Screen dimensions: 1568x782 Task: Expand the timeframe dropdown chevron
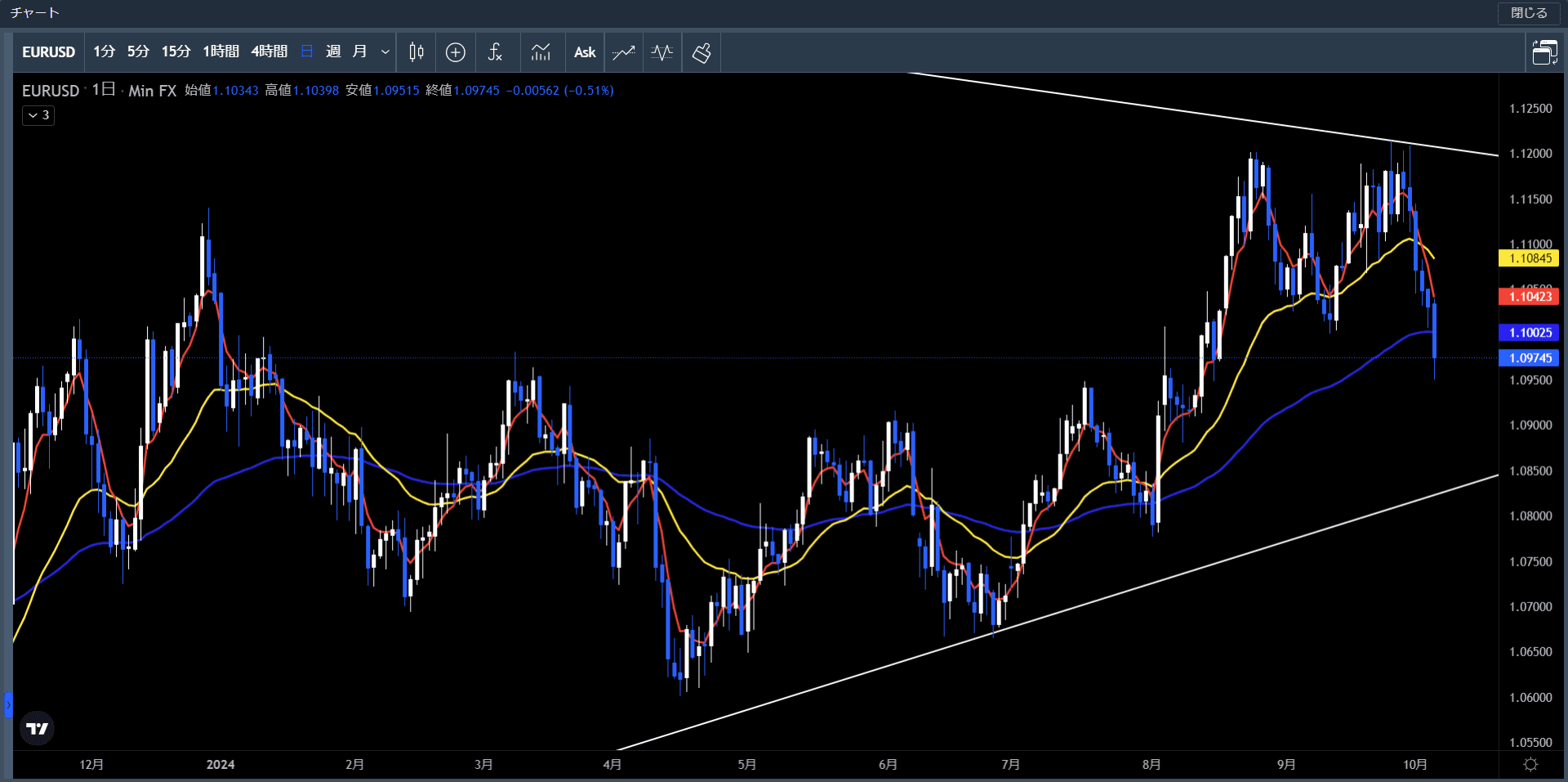click(385, 52)
